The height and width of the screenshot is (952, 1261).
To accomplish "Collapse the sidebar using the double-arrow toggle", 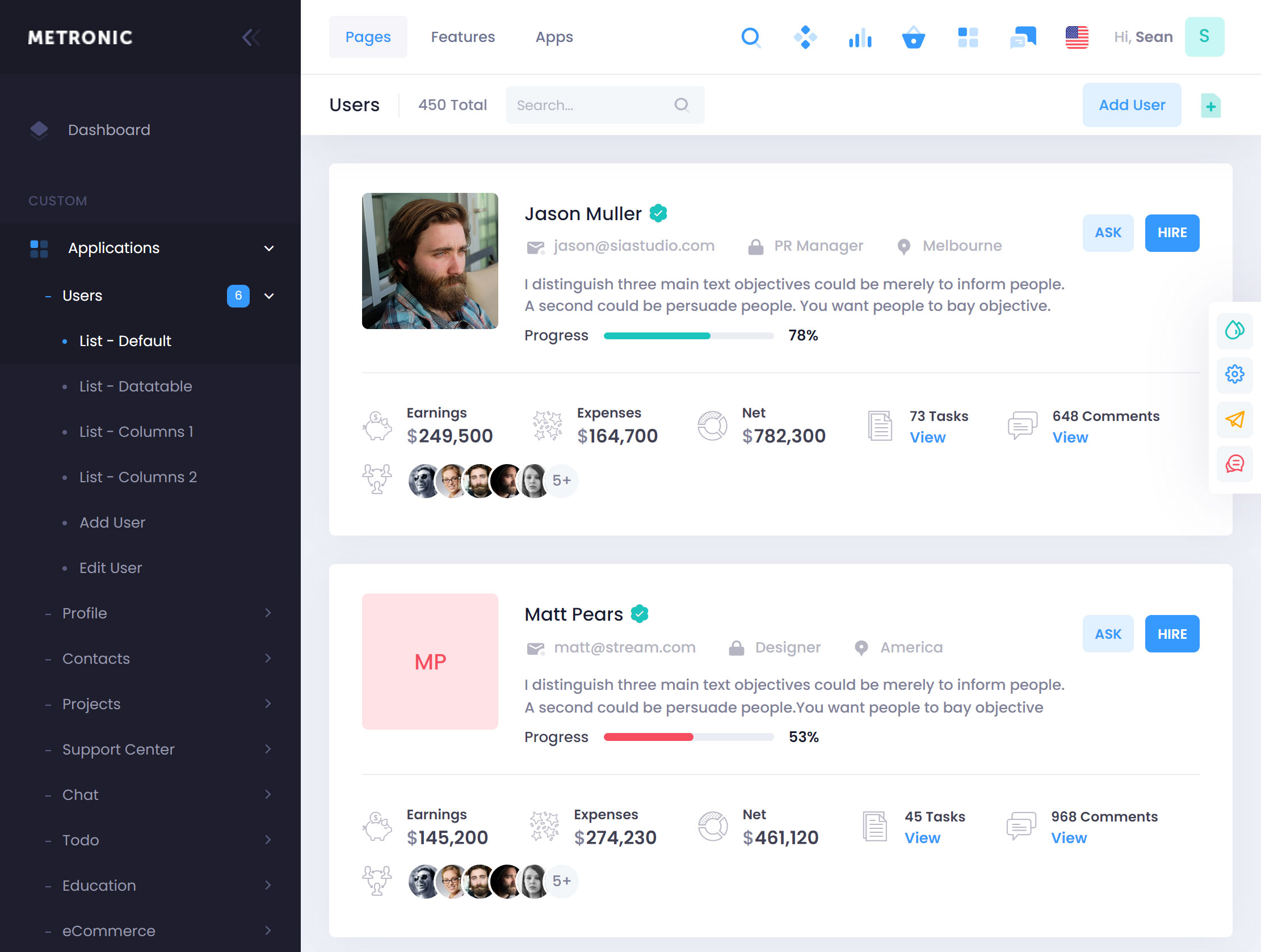I will (251, 36).
